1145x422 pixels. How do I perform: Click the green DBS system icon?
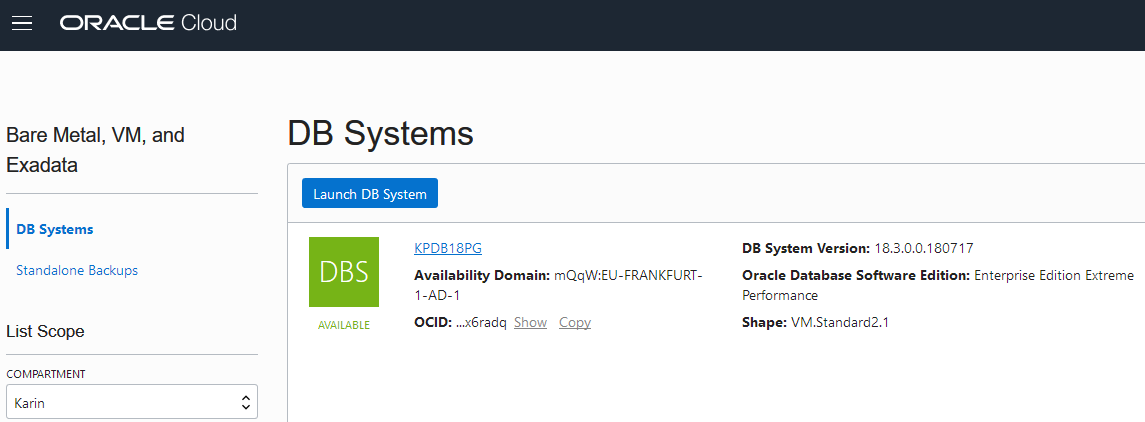pyautogui.click(x=344, y=272)
